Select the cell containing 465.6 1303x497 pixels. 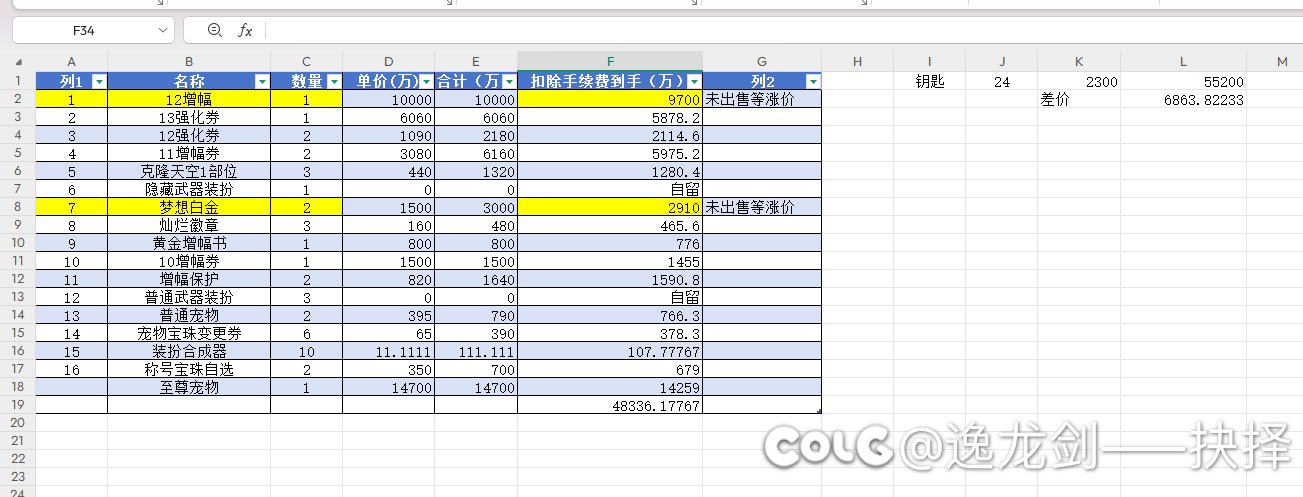pyautogui.click(x=610, y=225)
